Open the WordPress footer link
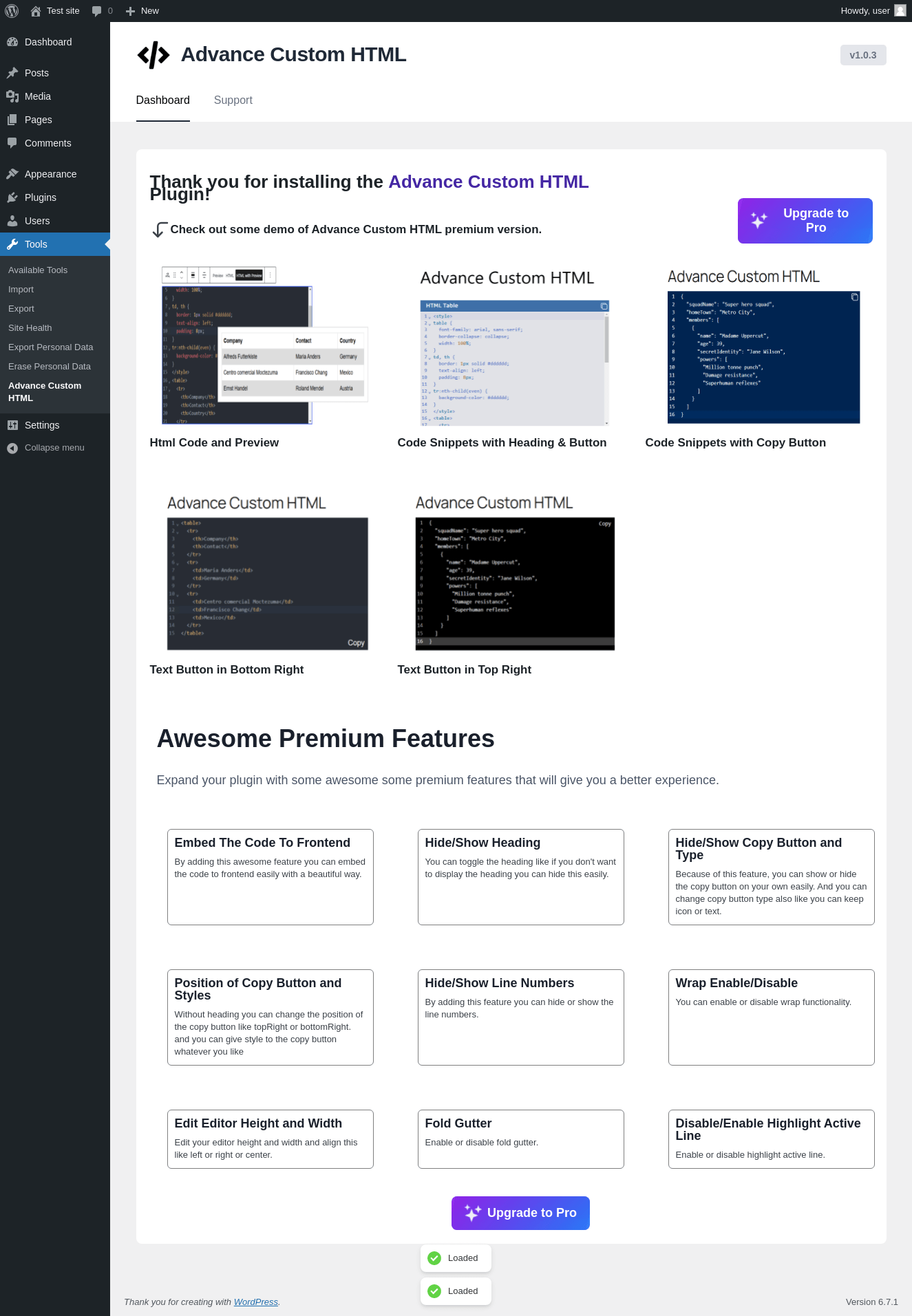 (256, 1302)
